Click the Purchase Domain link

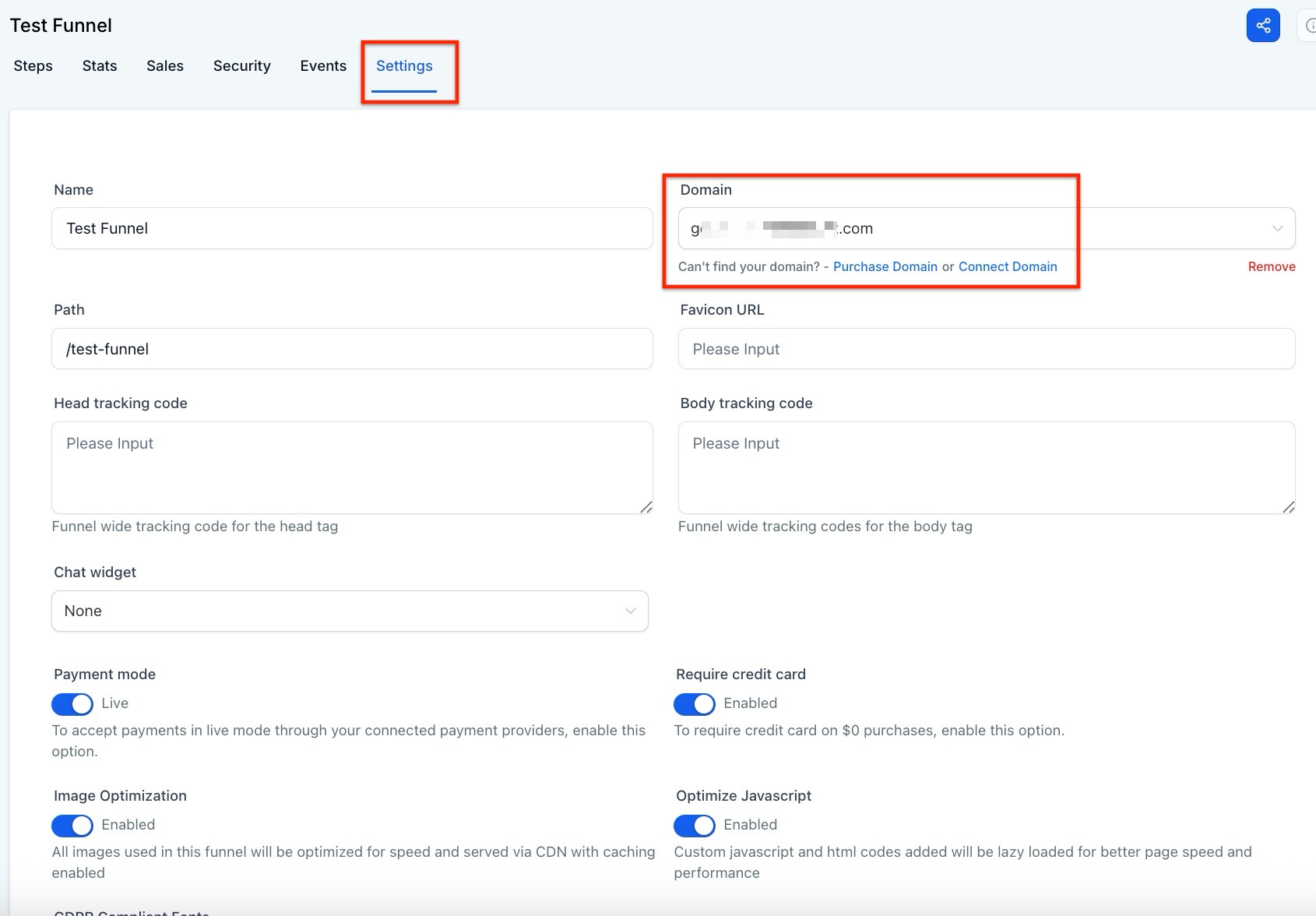[885, 267]
